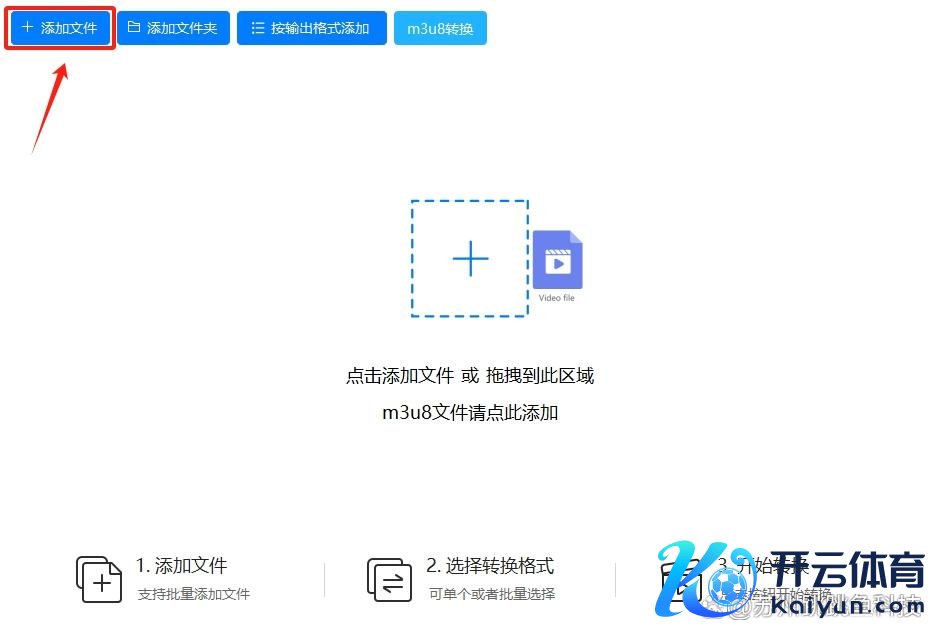Open the 添加文件夹 folder button
The width and height of the screenshot is (940, 639).
click(173, 28)
